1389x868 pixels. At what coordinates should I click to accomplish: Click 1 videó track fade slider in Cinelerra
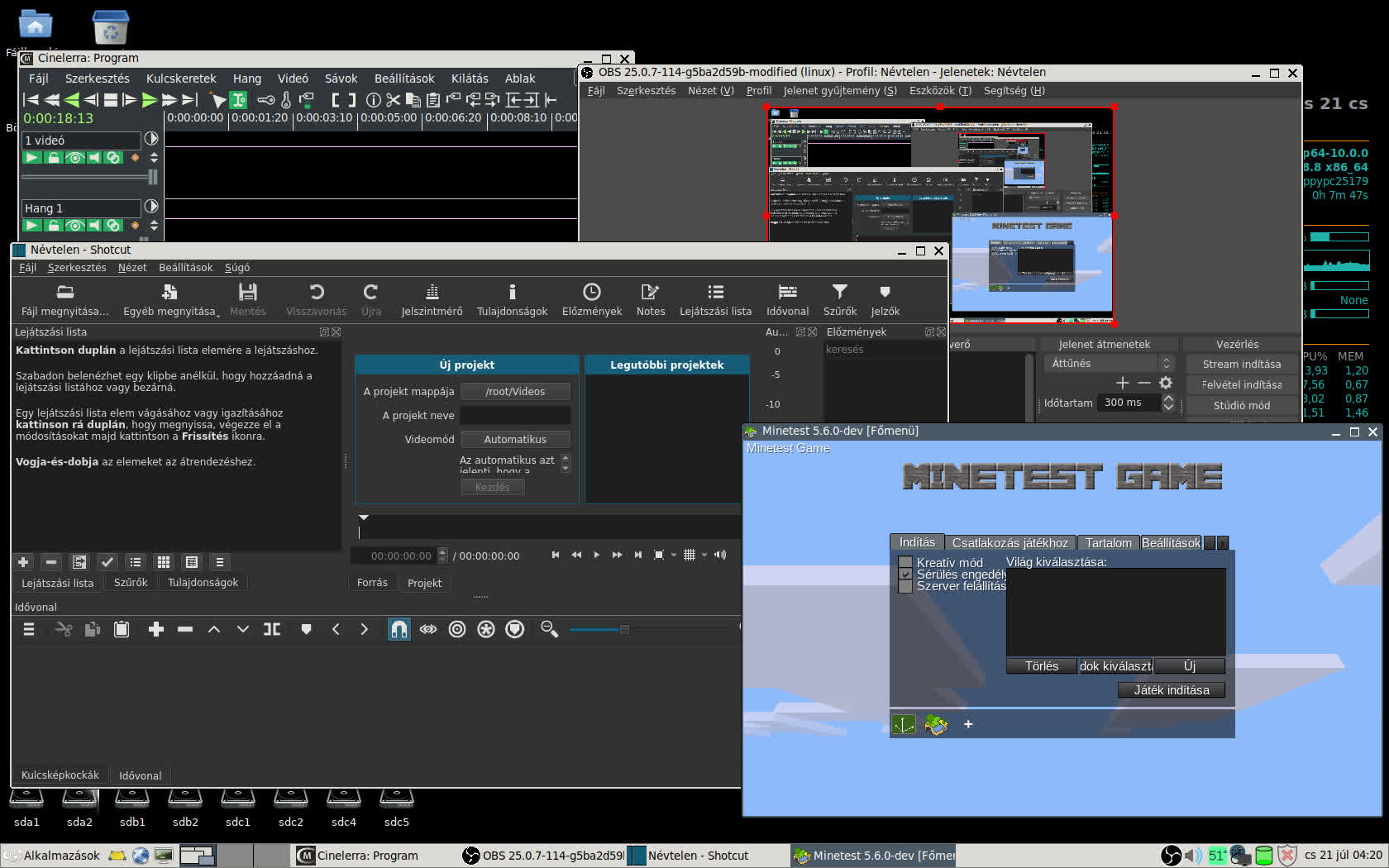[x=89, y=177]
